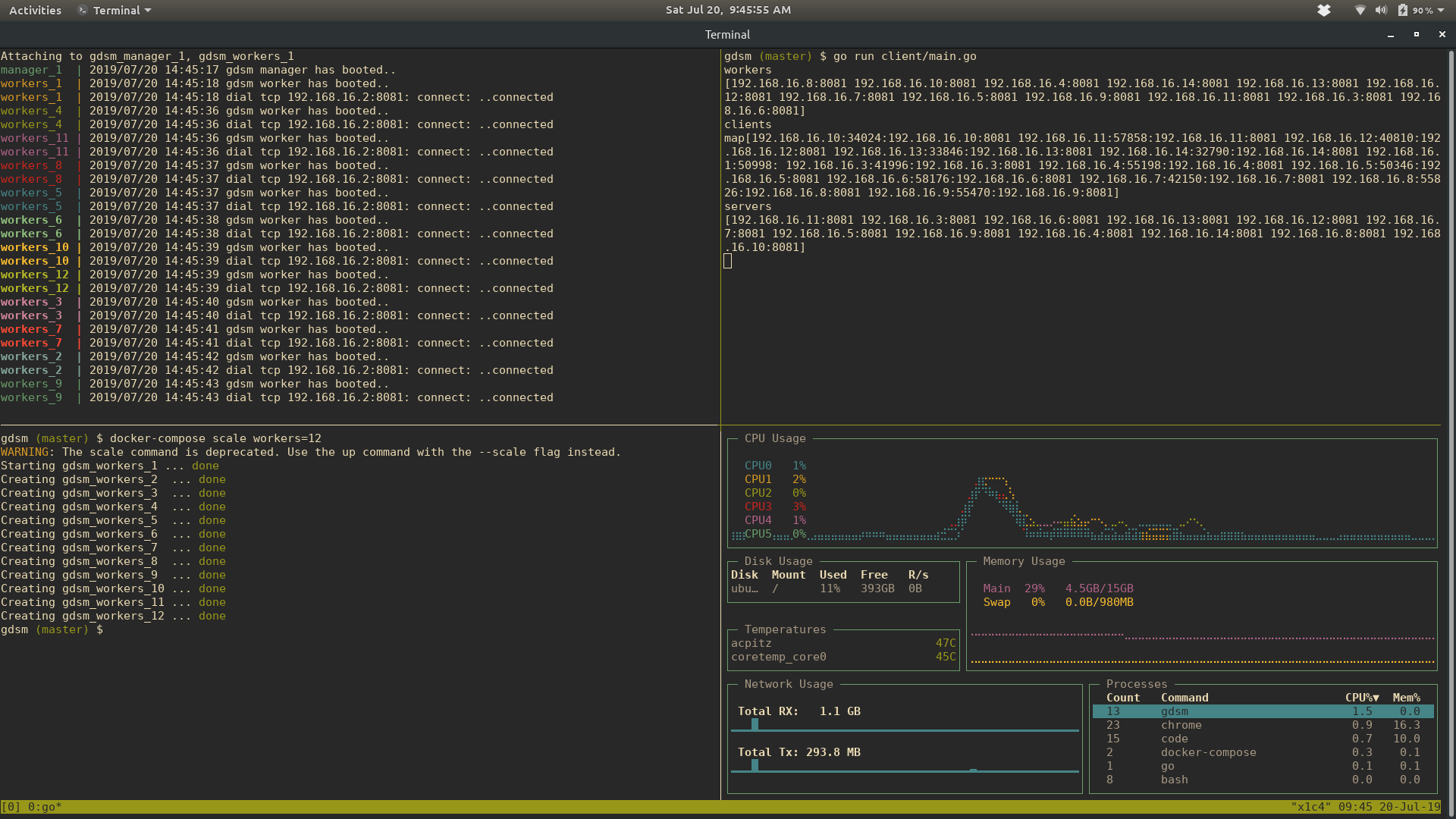The image size is (1456, 819).
Task: Click the Dropbox tray icon
Action: click(x=1324, y=10)
